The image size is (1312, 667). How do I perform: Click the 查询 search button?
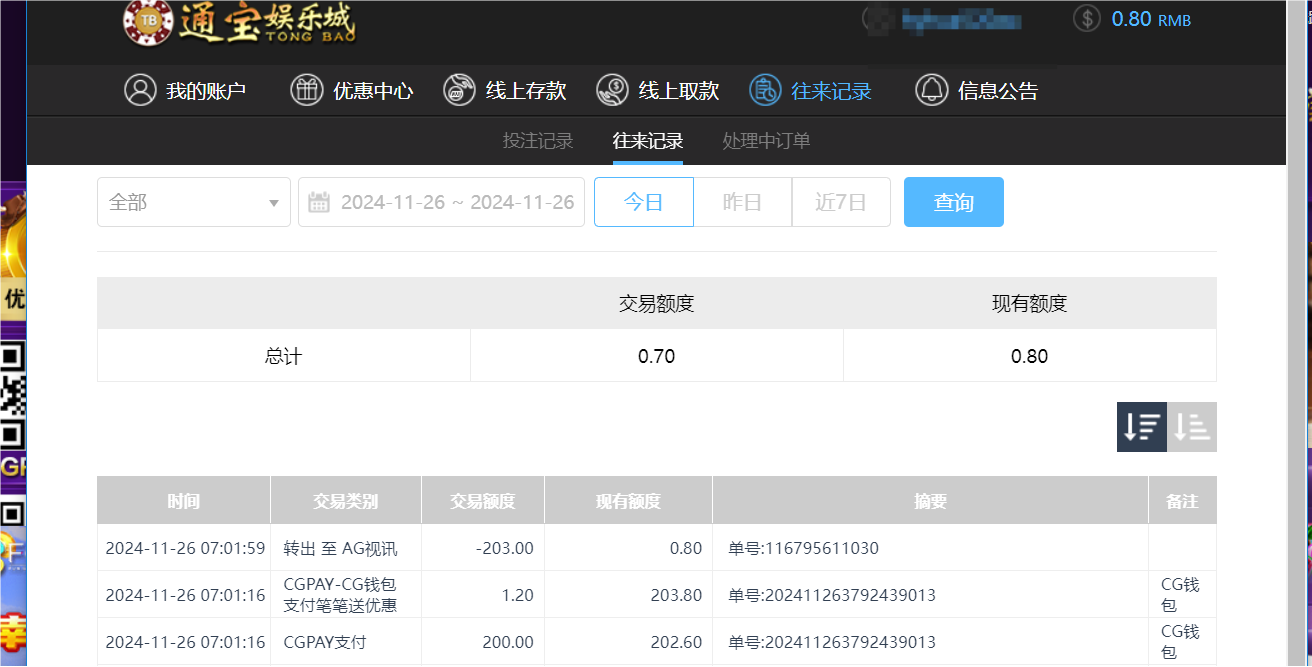pos(953,201)
